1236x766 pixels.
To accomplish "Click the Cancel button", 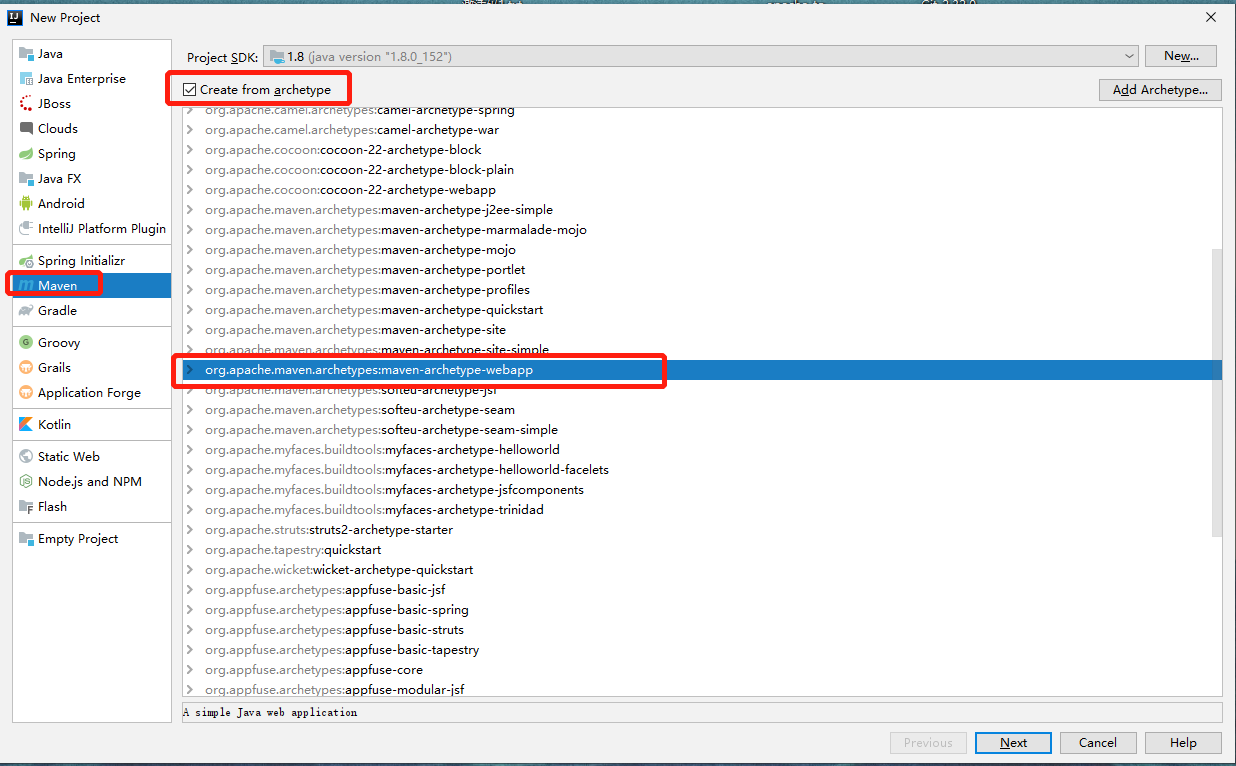I will pyautogui.click(x=1098, y=743).
